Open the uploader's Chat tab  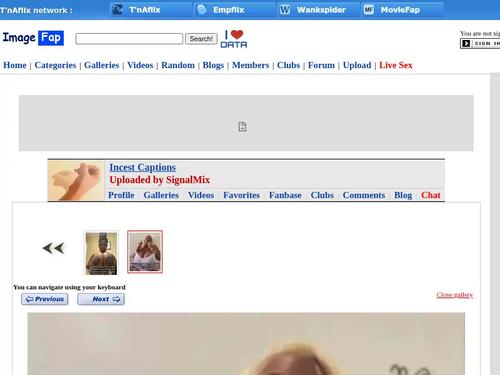point(431,195)
